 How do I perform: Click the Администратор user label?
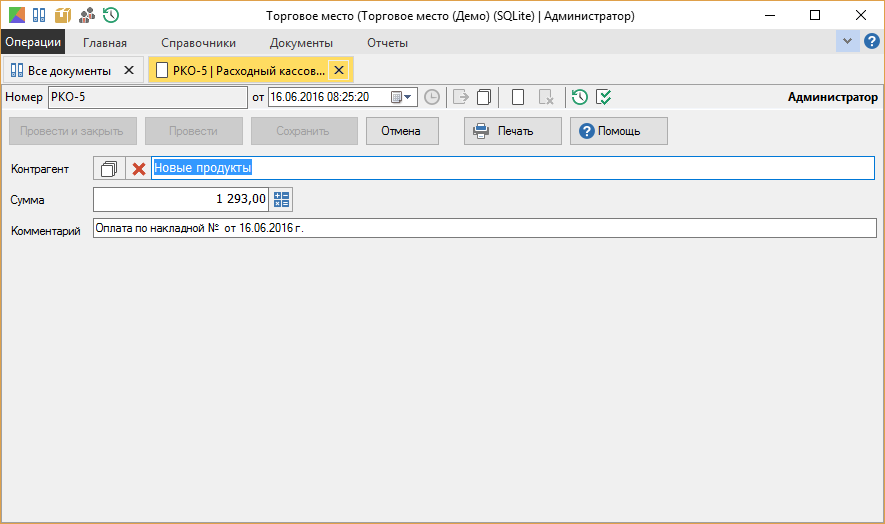(833, 97)
